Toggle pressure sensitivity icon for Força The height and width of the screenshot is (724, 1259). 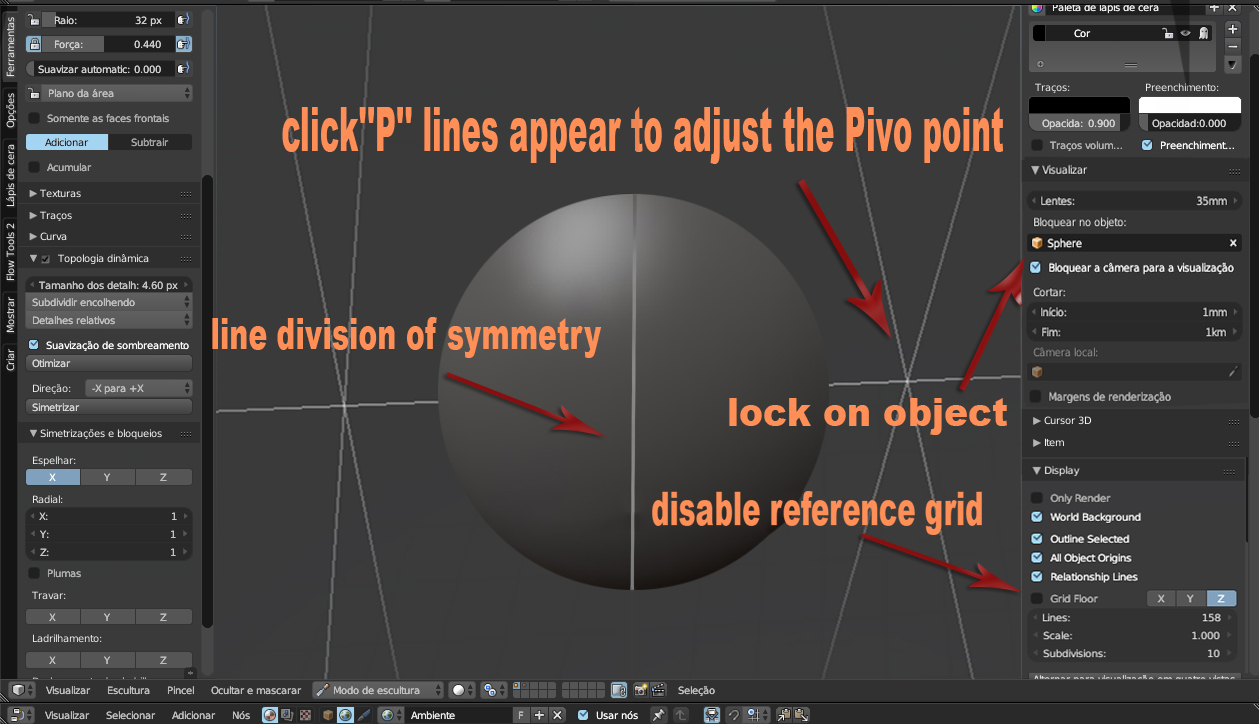click(x=184, y=44)
